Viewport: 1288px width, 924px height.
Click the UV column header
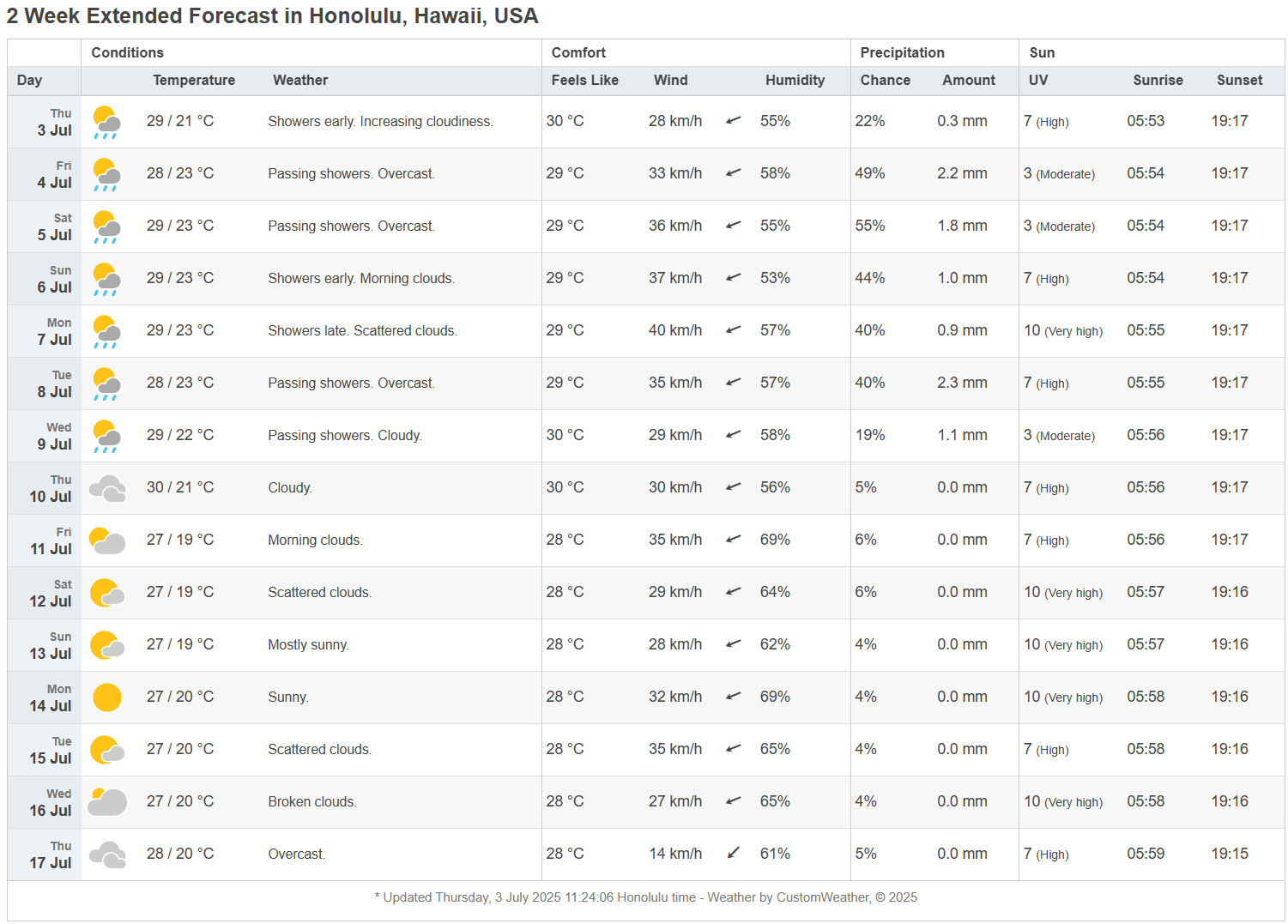click(1038, 81)
